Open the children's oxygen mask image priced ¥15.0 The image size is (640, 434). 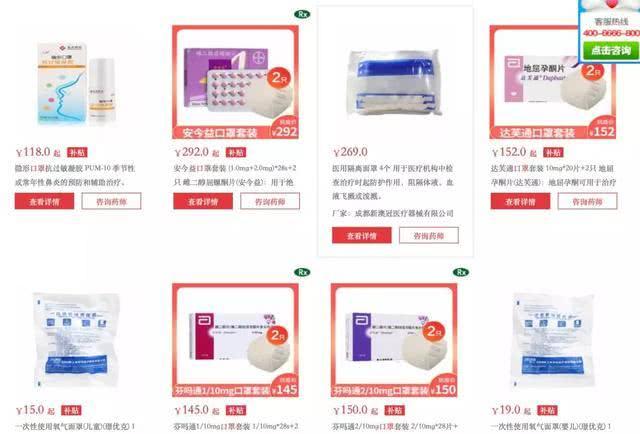(76, 340)
